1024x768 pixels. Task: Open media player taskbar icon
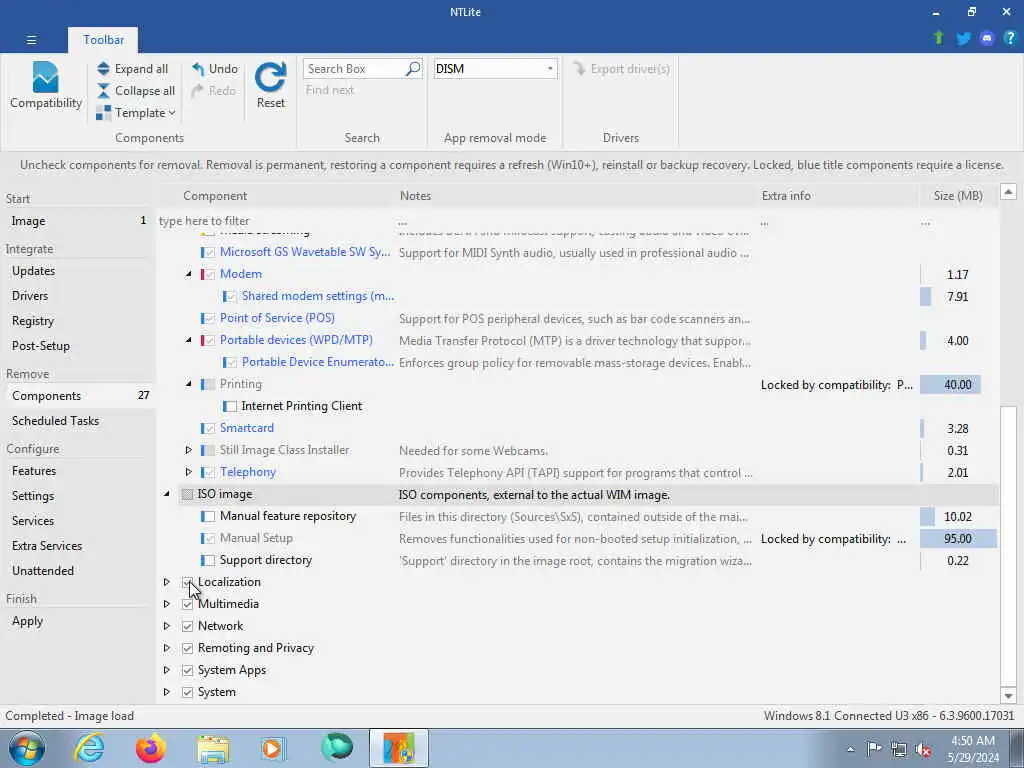coord(273,748)
